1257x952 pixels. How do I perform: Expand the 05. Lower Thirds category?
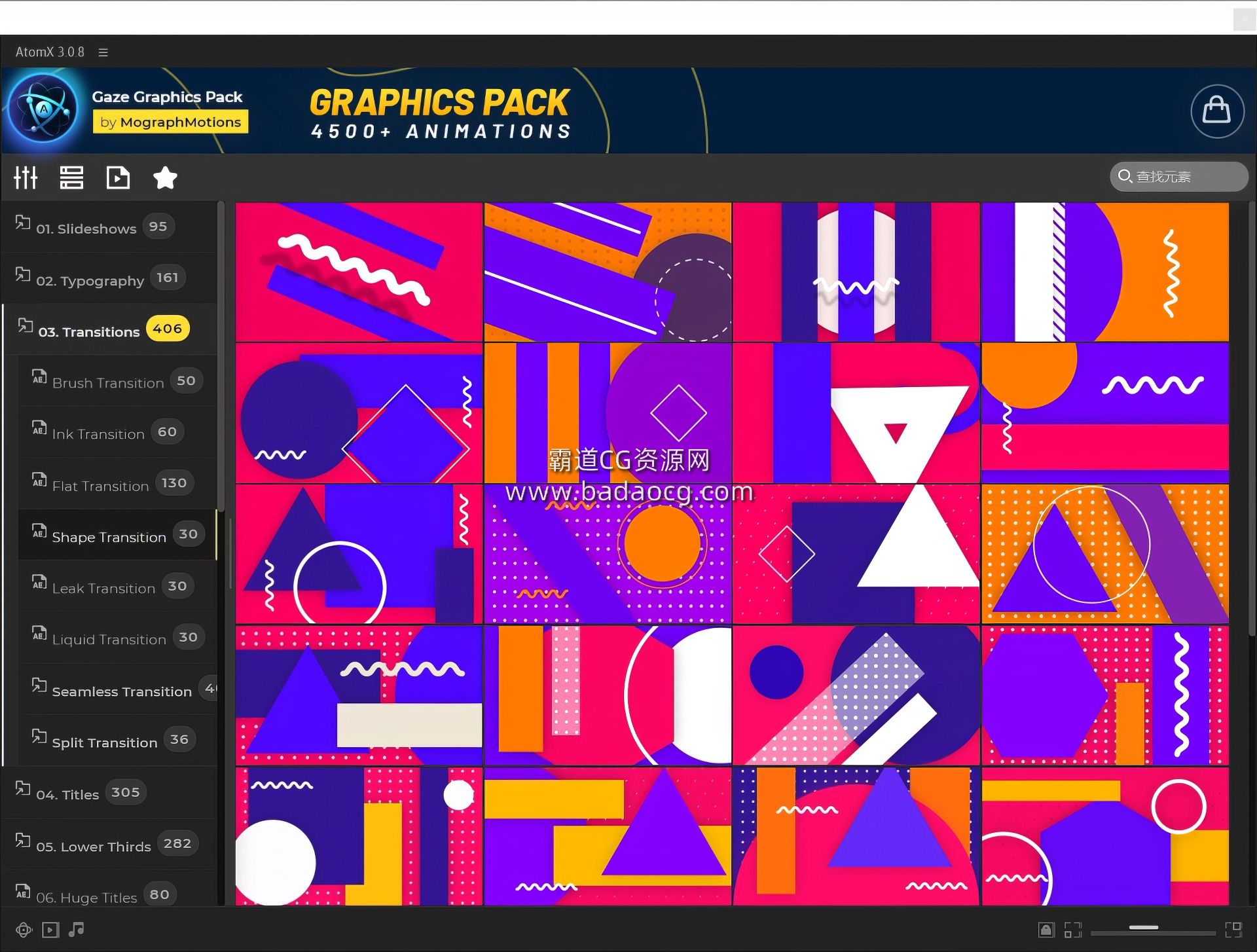coord(109,845)
